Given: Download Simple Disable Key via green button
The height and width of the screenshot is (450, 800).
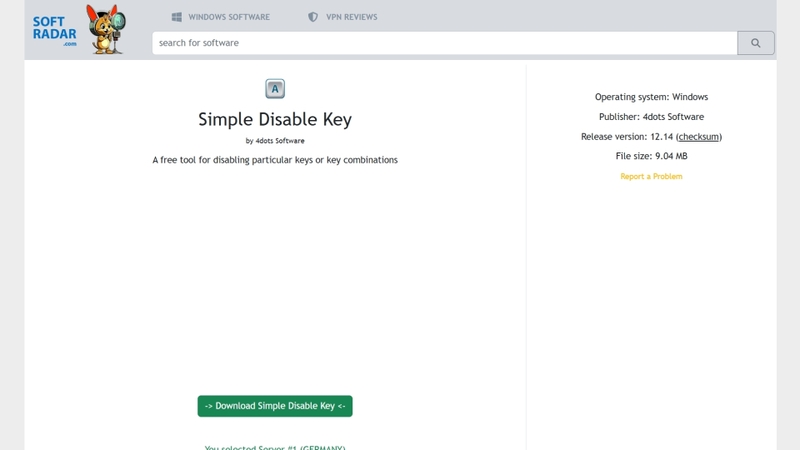Looking at the screenshot, I should pos(275,406).
